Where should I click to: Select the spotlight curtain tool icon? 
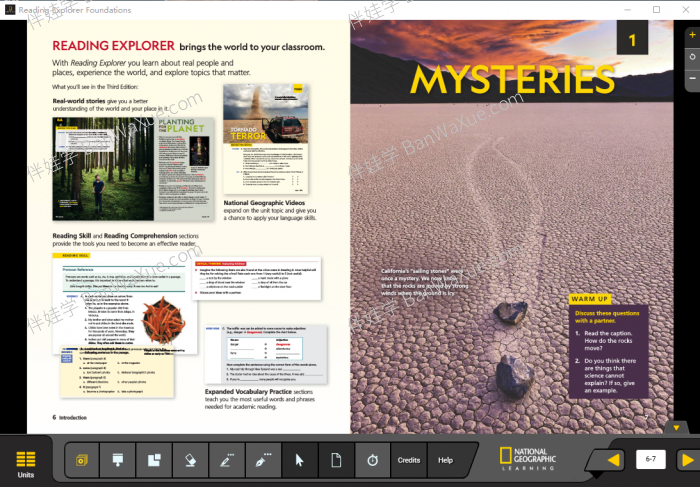click(x=118, y=460)
